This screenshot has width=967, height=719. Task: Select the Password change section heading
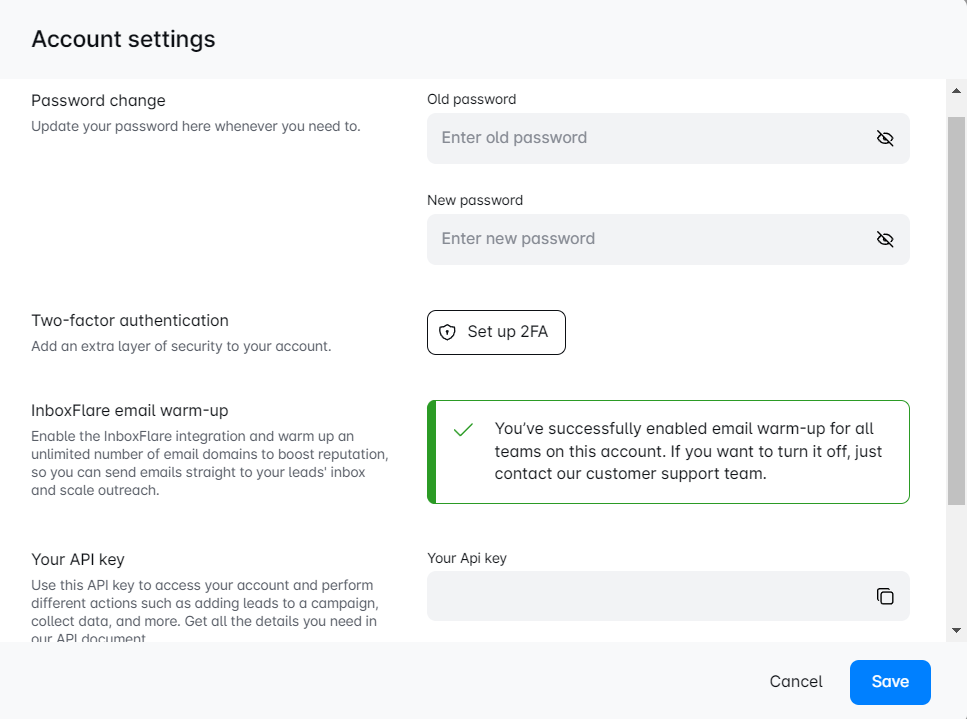98,100
